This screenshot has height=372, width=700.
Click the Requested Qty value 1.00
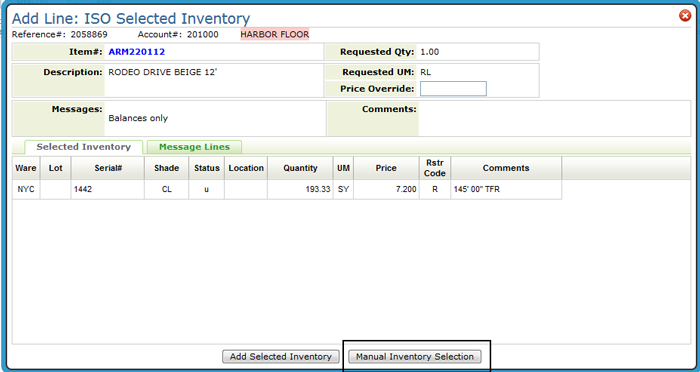429,52
